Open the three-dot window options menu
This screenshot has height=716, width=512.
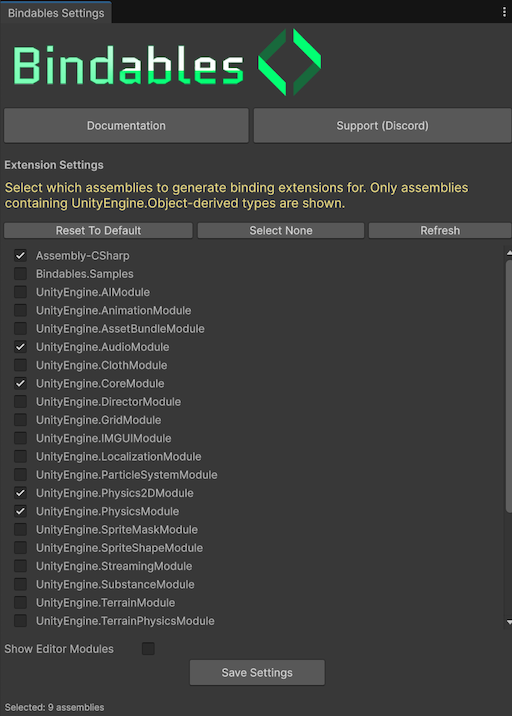tap(504, 12)
